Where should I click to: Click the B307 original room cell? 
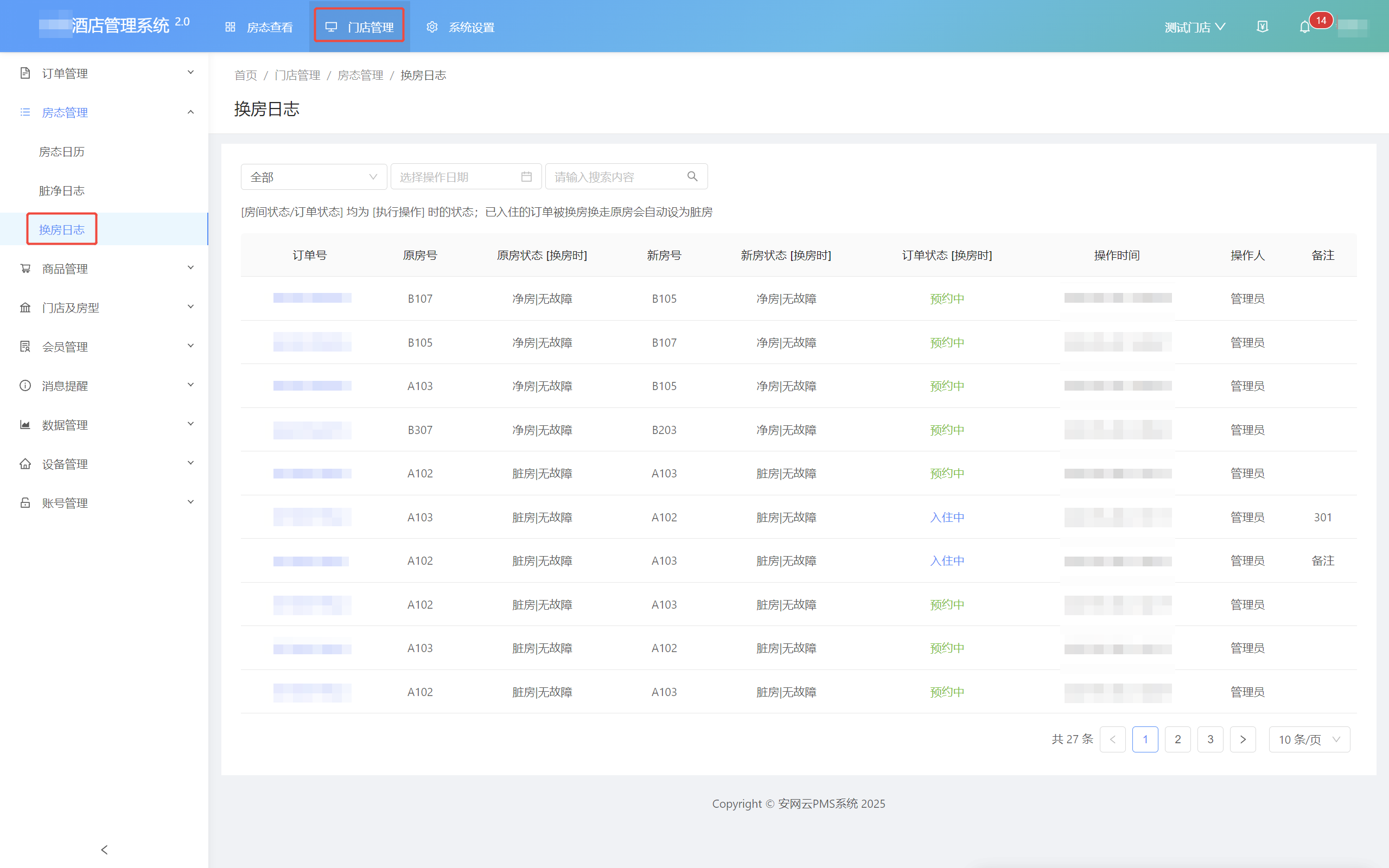click(x=420, y=430)
